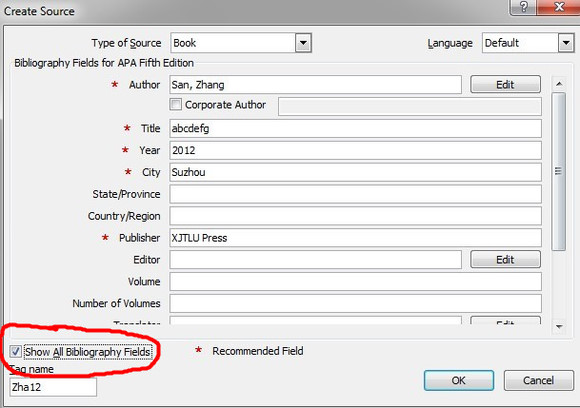Click the empty Volume input field
The image size is (580, 408).
pyautogui.click(x=355, y=281)
